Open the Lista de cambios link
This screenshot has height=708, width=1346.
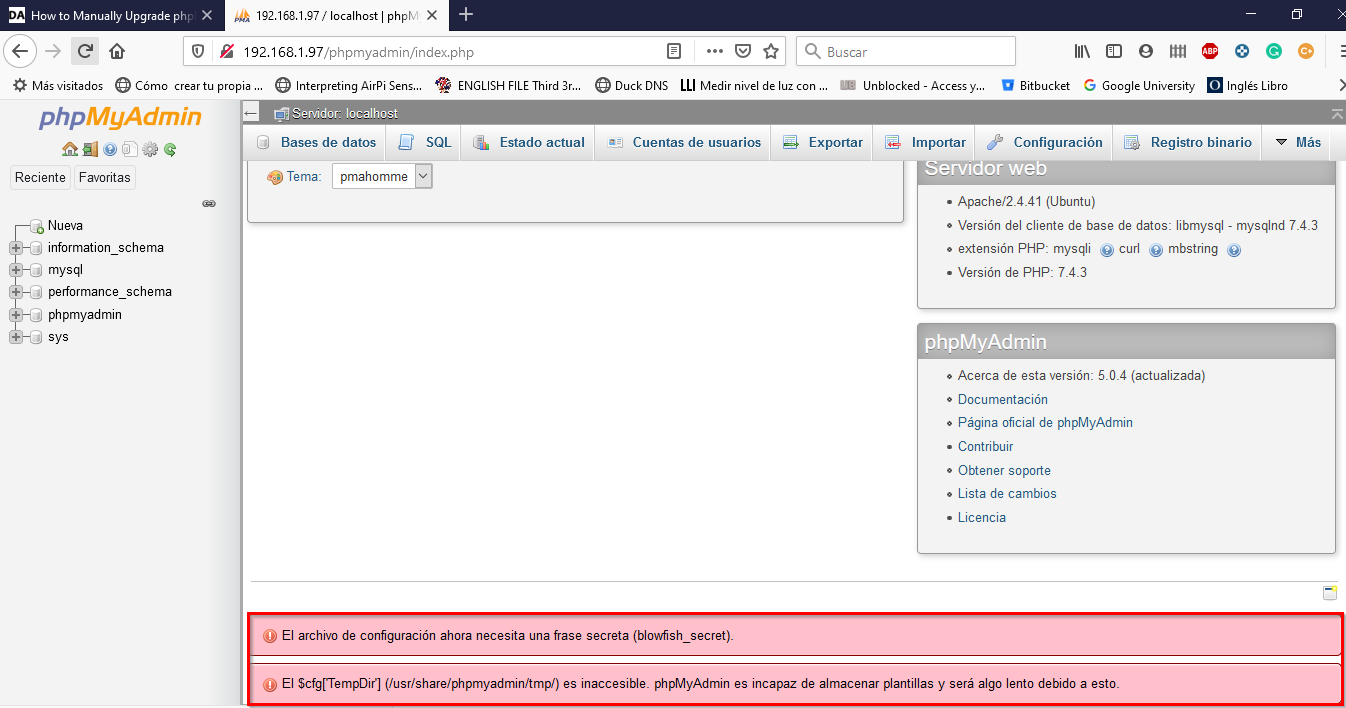(x=1007, y=493)
